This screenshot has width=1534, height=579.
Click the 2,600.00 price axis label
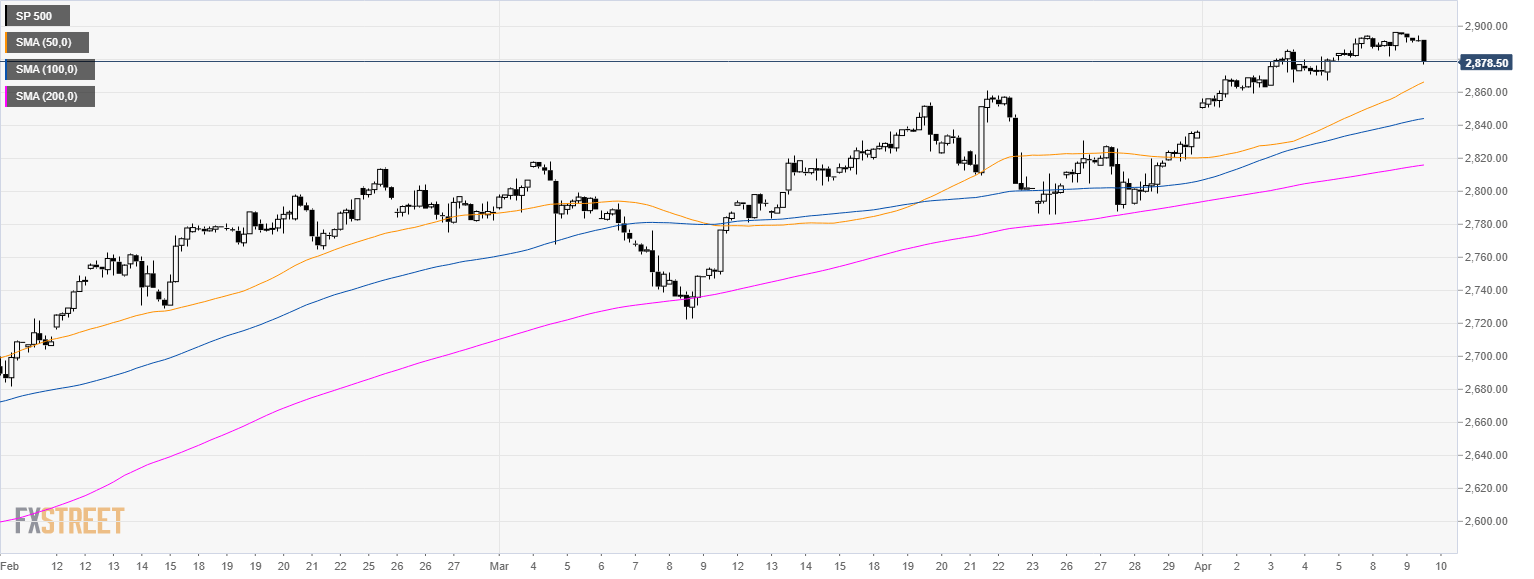pos(1487,521)
